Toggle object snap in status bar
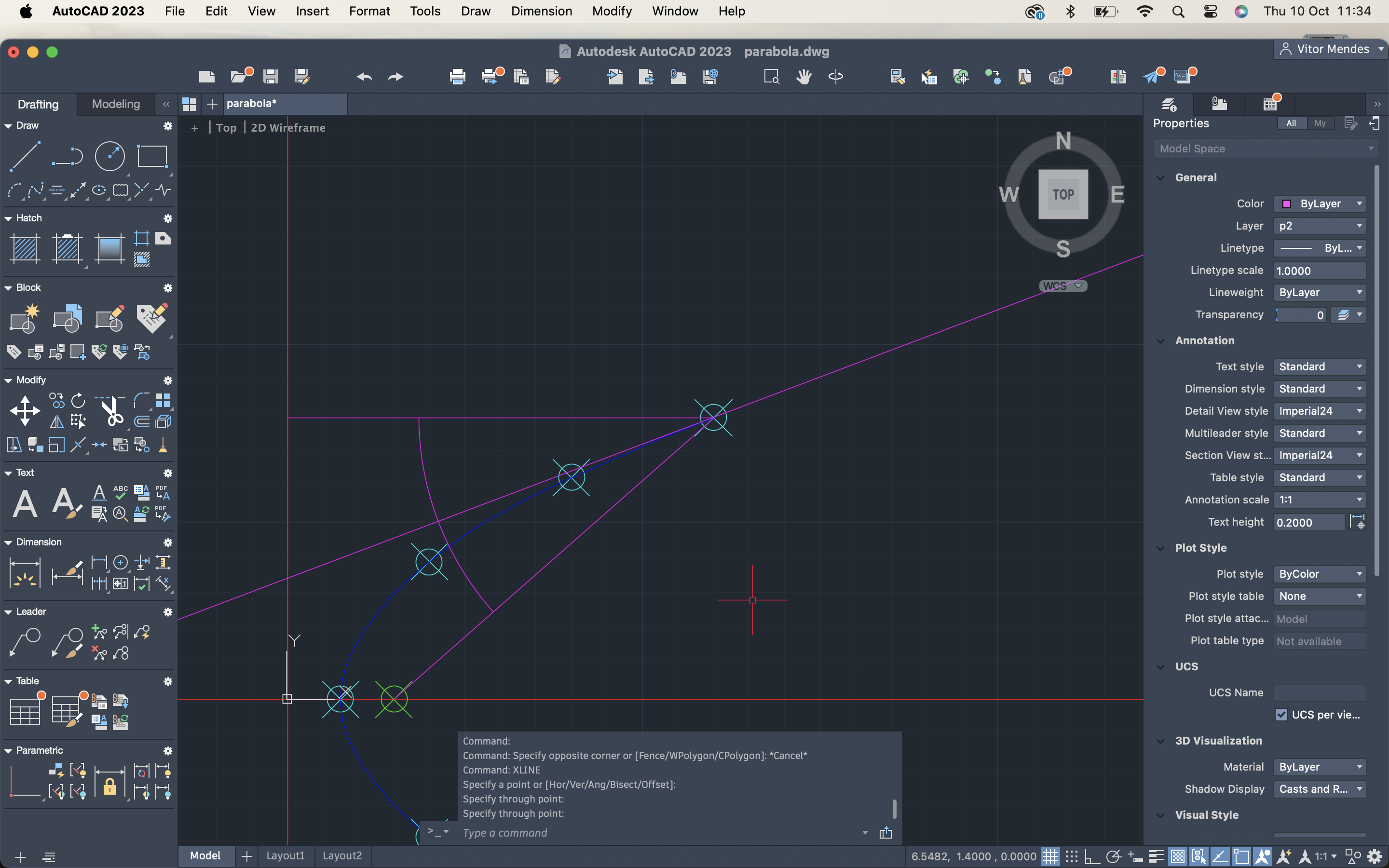This screenshot has height=868, width=1389. (x=1241, y=856)
